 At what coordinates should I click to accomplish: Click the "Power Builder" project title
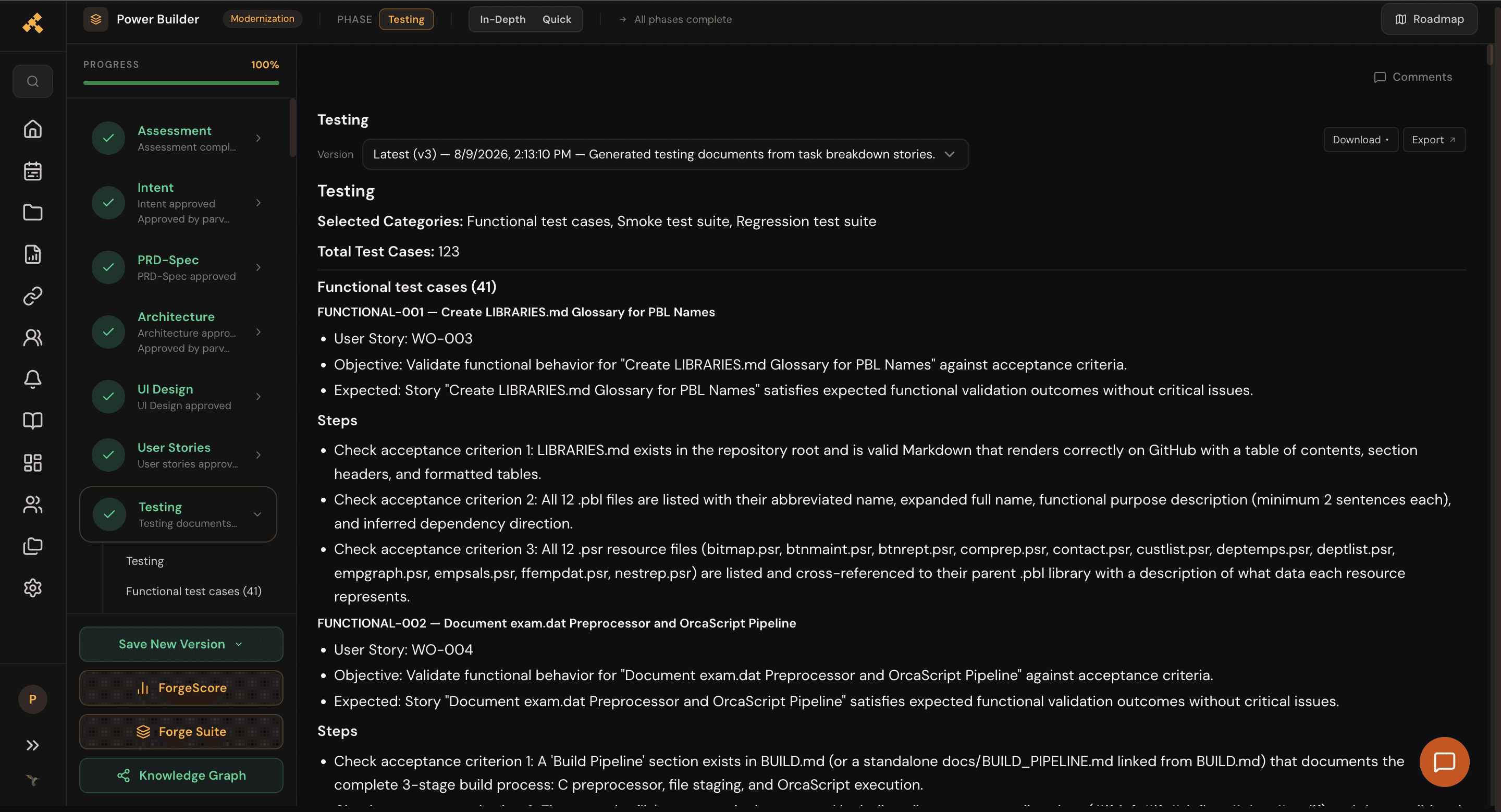point(158,19)
